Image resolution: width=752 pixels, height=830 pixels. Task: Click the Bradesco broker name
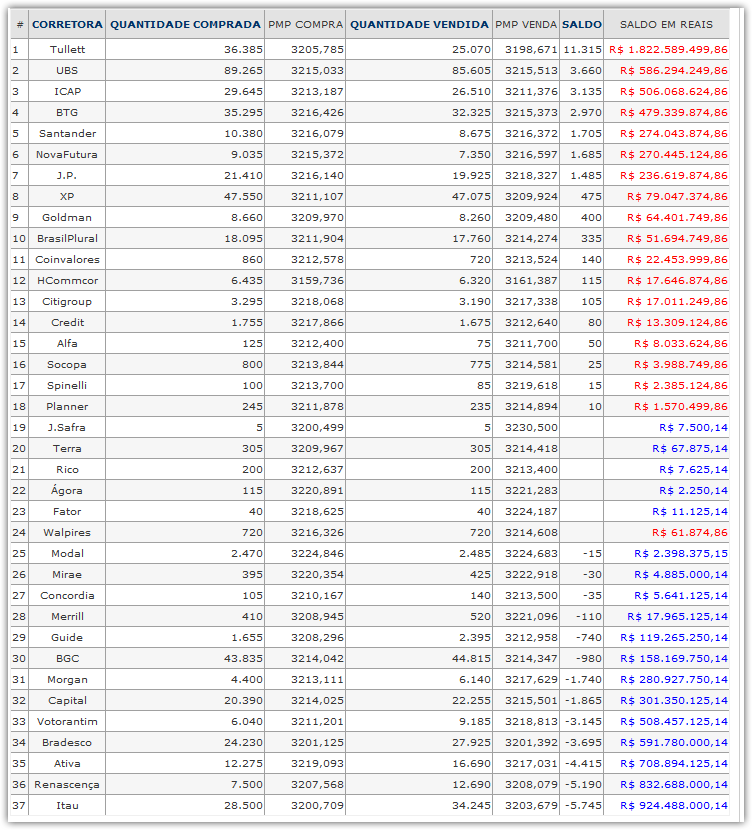pyautogui.click(x=67, y=743)
